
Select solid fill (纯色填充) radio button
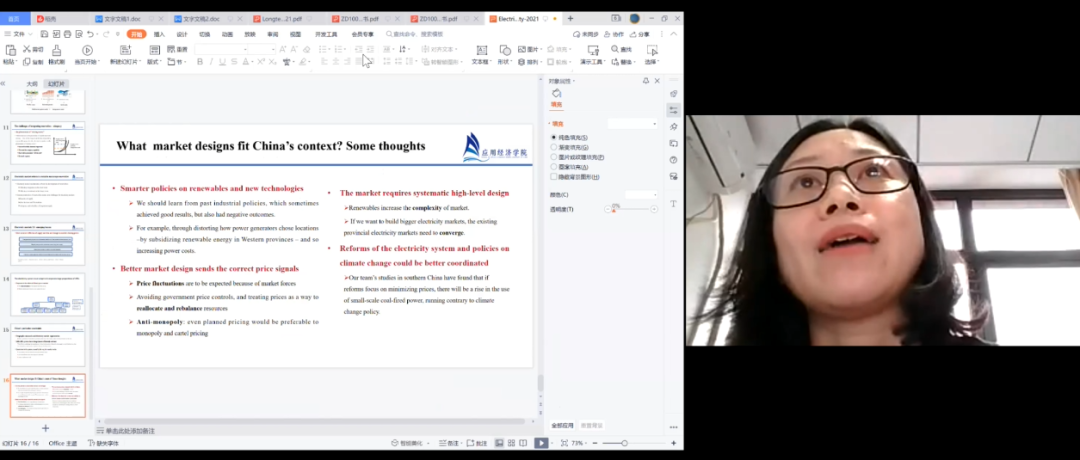[553, 137]
